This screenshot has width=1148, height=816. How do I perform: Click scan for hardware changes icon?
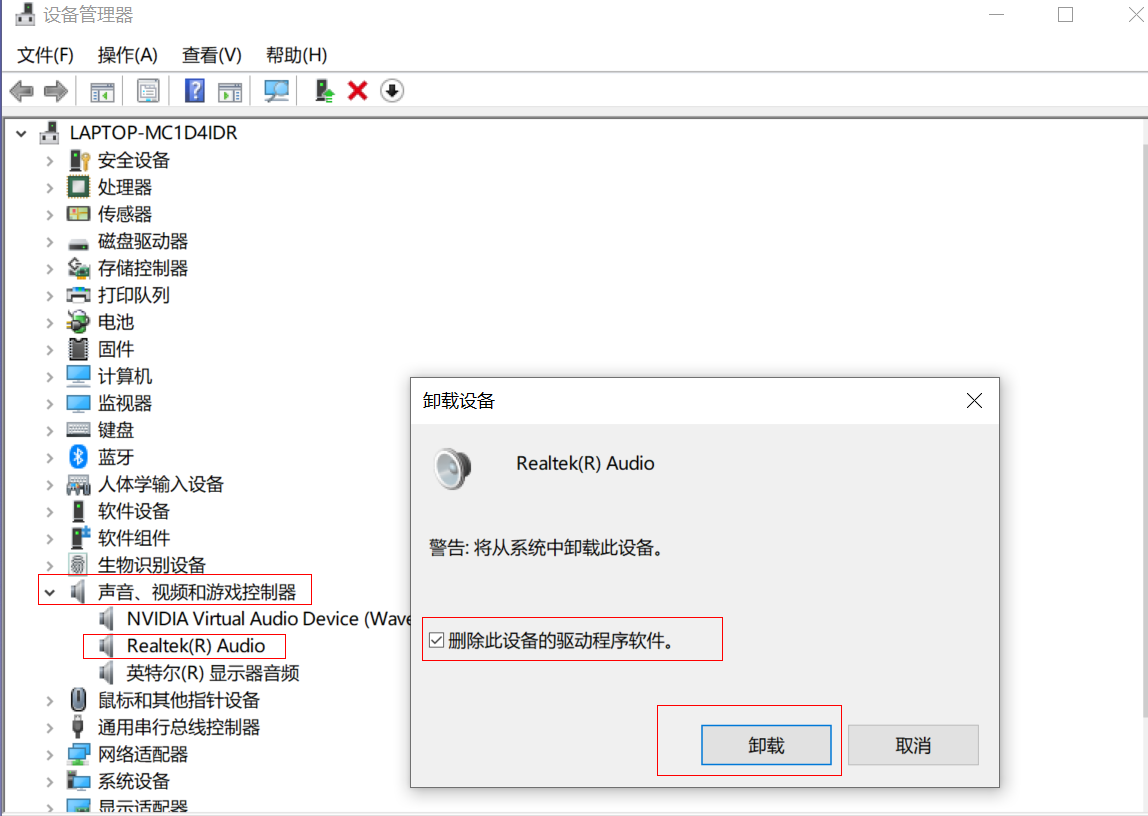276,91
